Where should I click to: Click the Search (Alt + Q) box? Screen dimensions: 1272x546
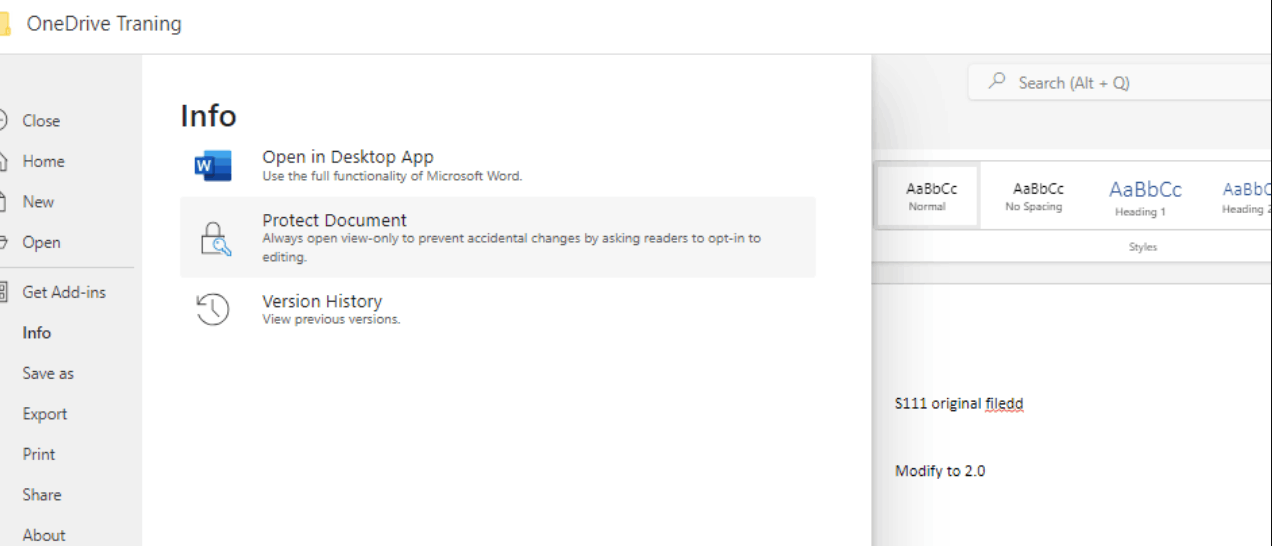coord(1118,83)
